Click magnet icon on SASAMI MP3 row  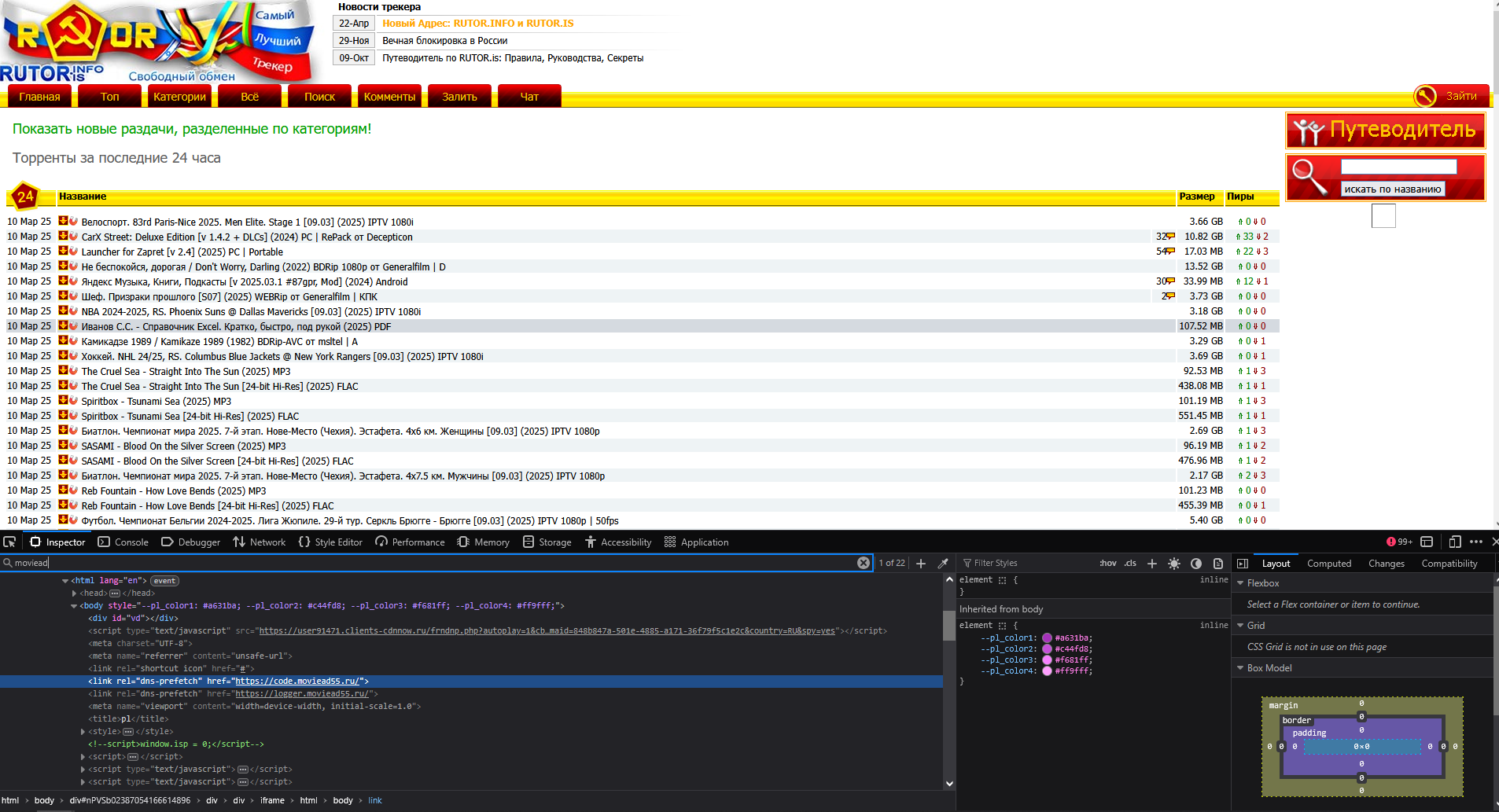coord(73,445)
